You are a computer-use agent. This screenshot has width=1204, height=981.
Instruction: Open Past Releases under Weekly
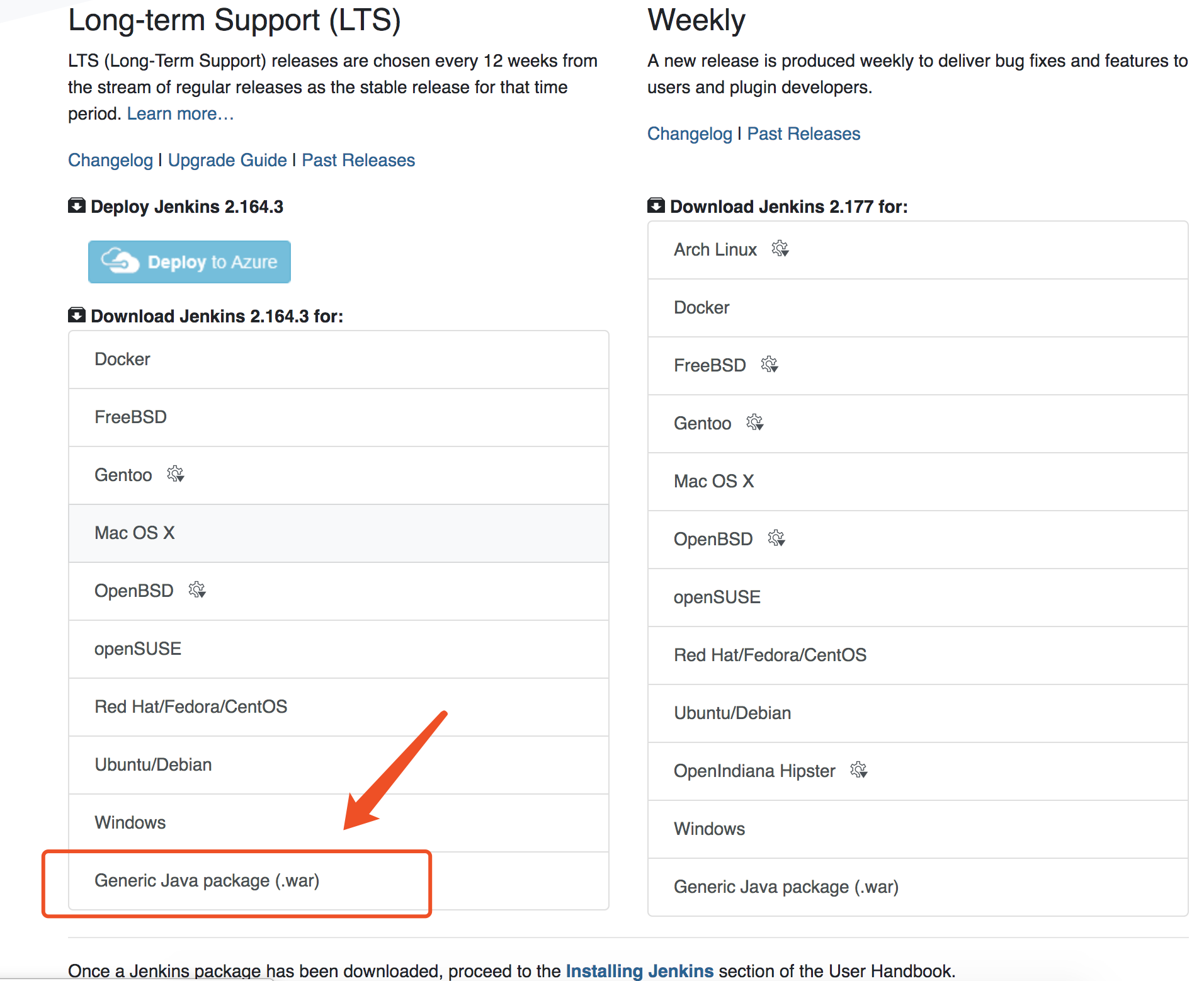(803, 133)
